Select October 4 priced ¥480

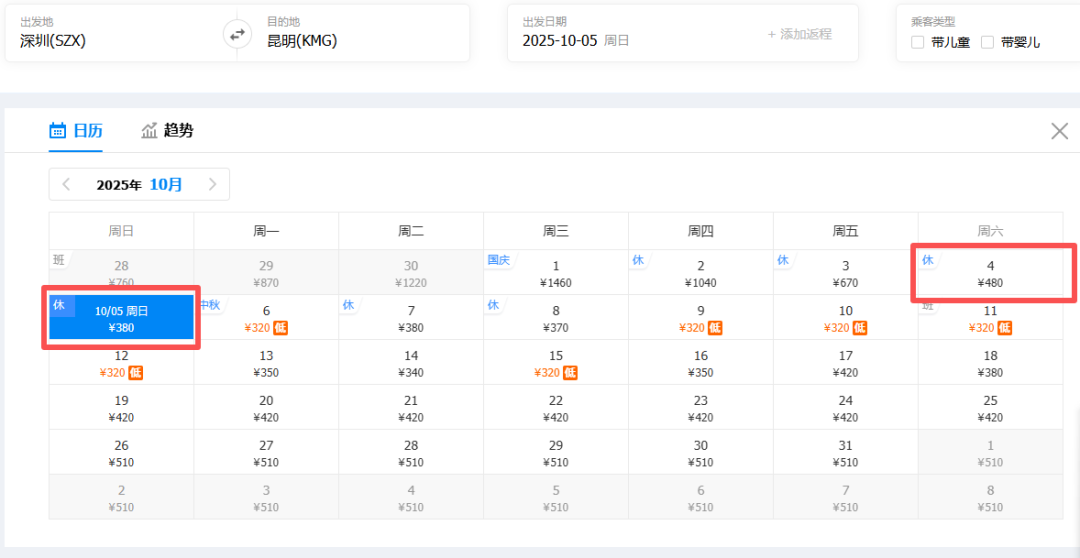pyautogui.click(x=990, y=274)
